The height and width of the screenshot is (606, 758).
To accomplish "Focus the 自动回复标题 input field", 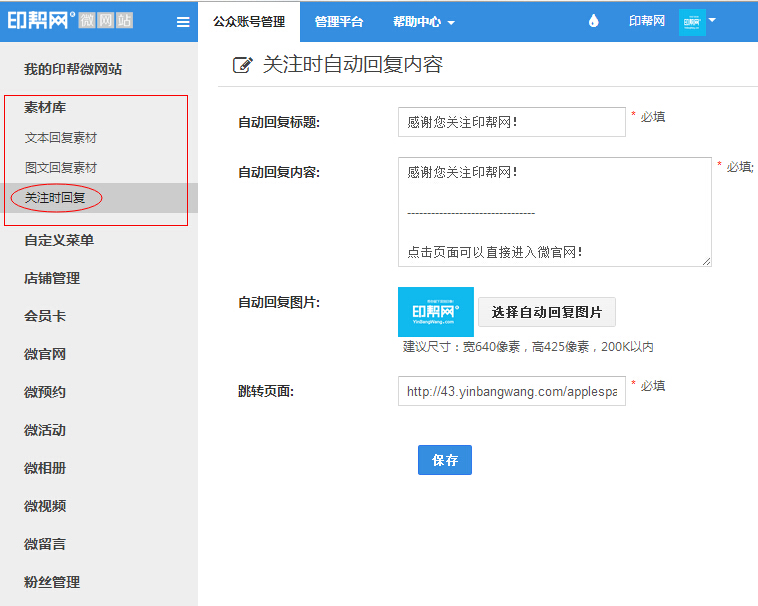I will click(511, 122).
